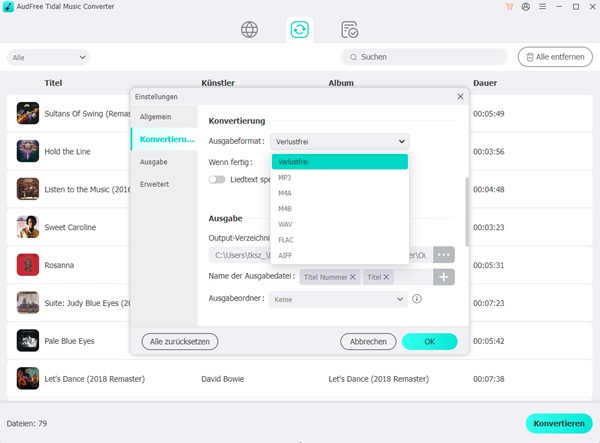Click the Titel column header
This screenshot has width=600, height=443.
[x=53, y=83]
